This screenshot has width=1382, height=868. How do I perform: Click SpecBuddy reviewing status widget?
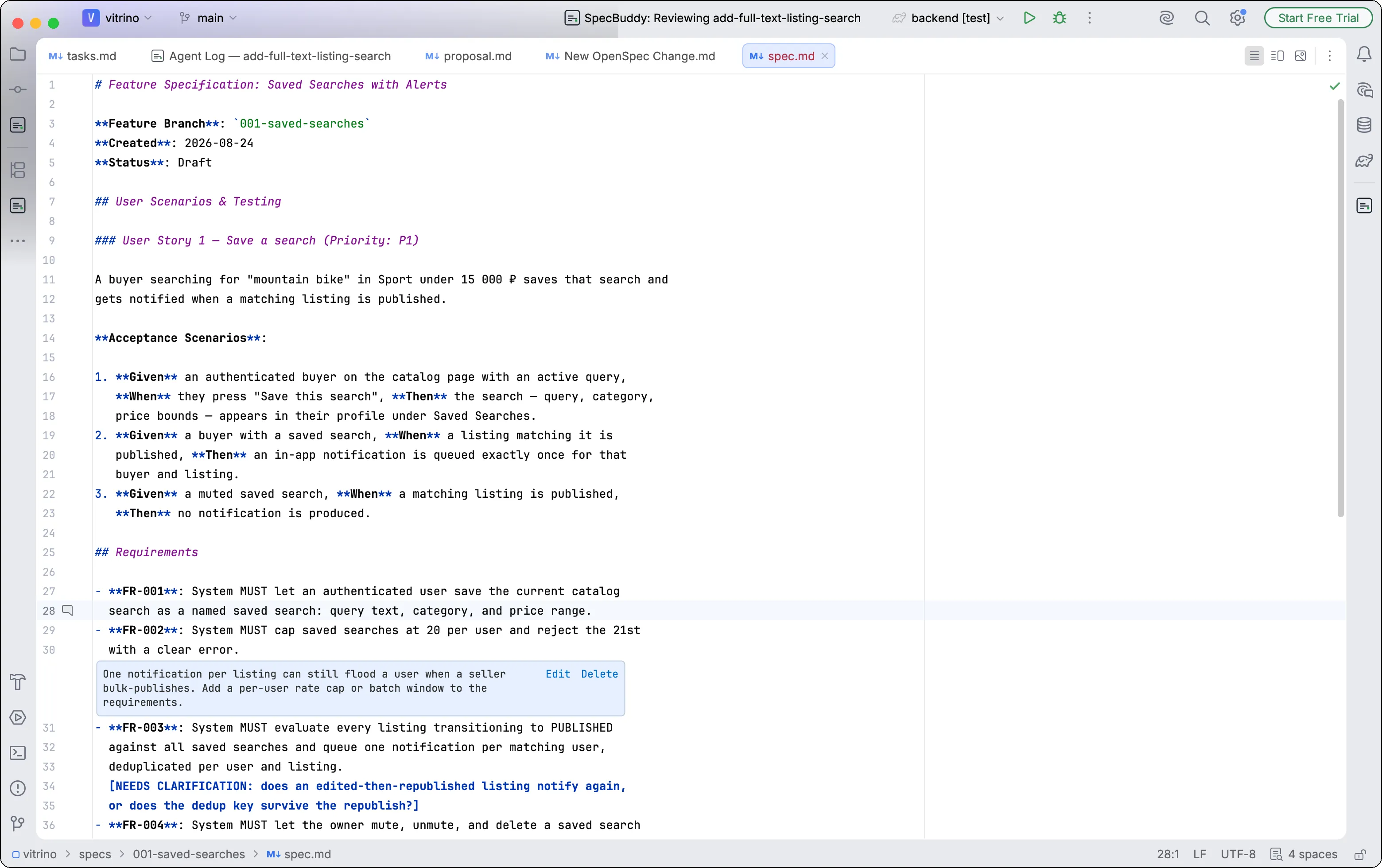[712, 18]
